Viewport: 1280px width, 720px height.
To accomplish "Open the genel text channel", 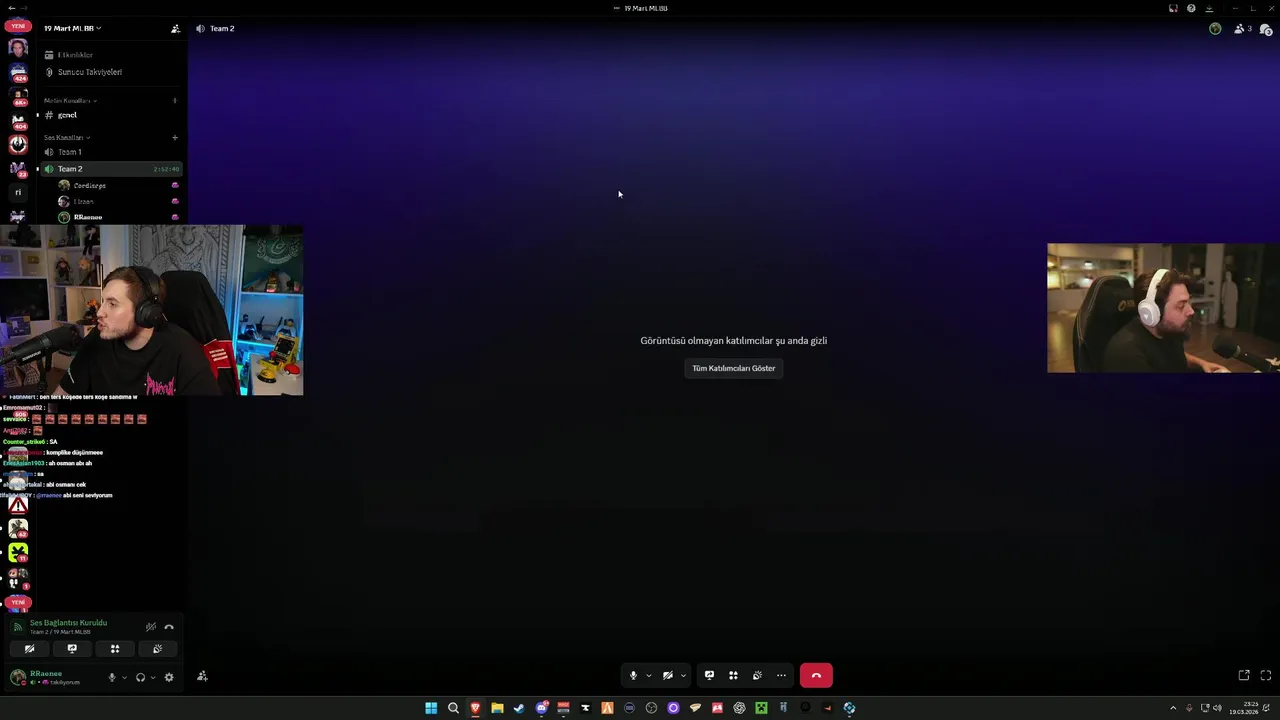I will 110,115.
